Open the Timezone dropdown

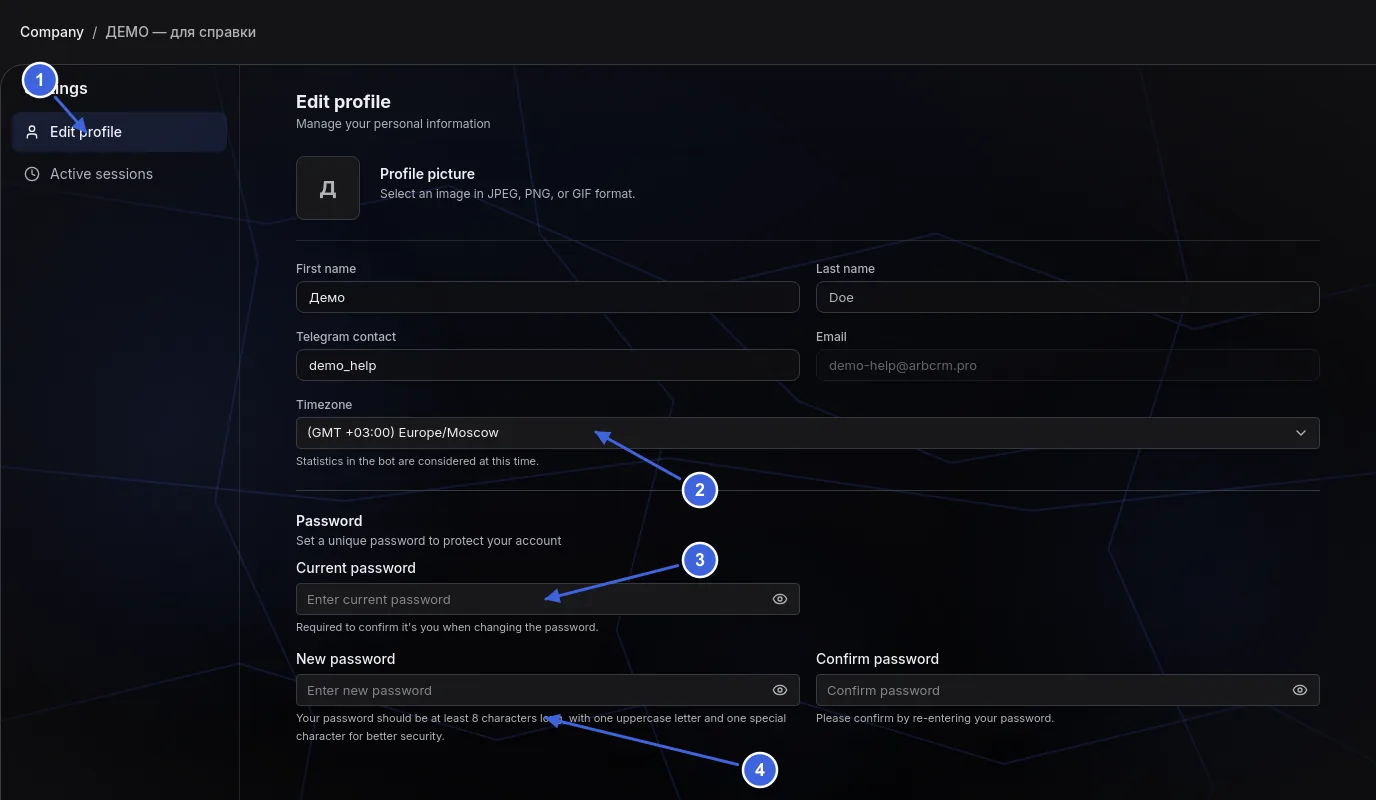[x=808, y=433]
